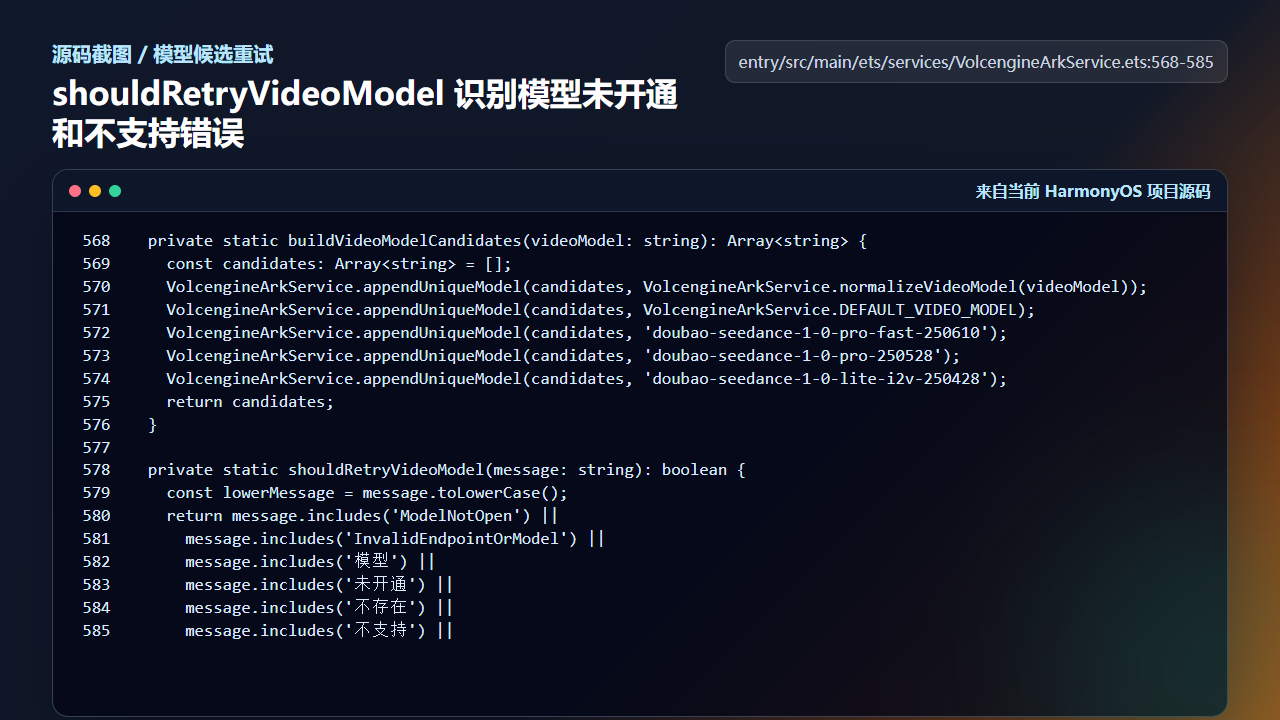Click the heading line '和不支持错误'
The height and width of the screenshot is (720, 1280).
click(x=148, y=133)
